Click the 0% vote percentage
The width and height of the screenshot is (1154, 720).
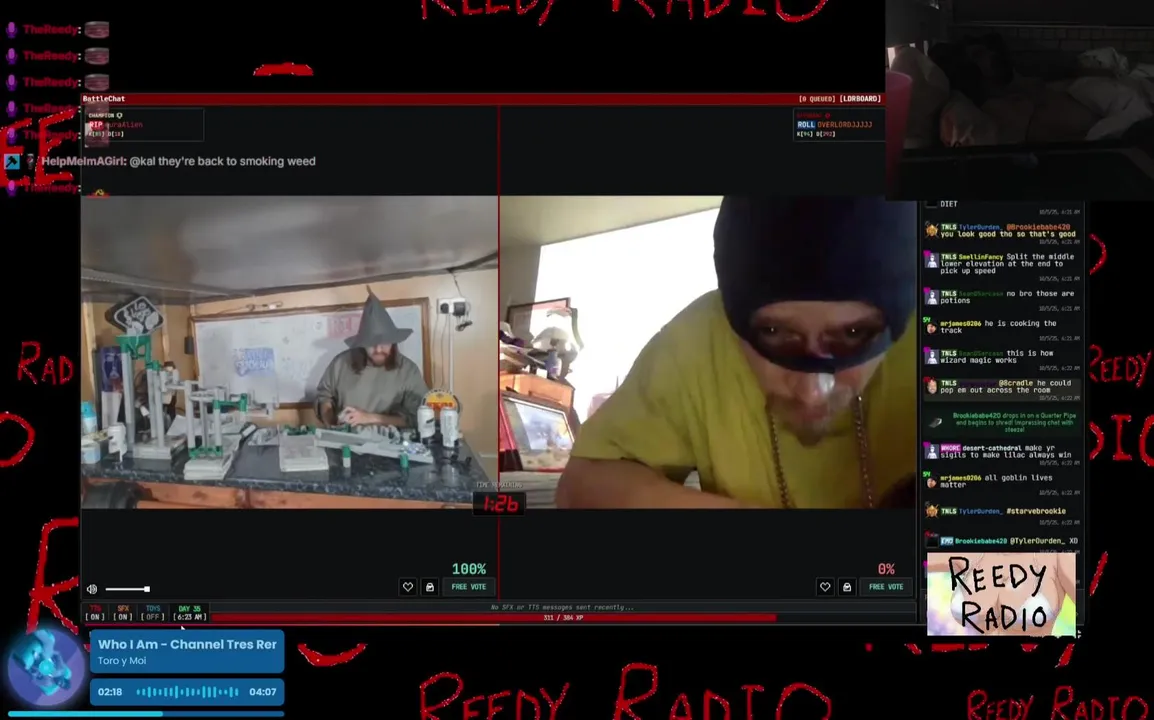[x=886, y=569]
